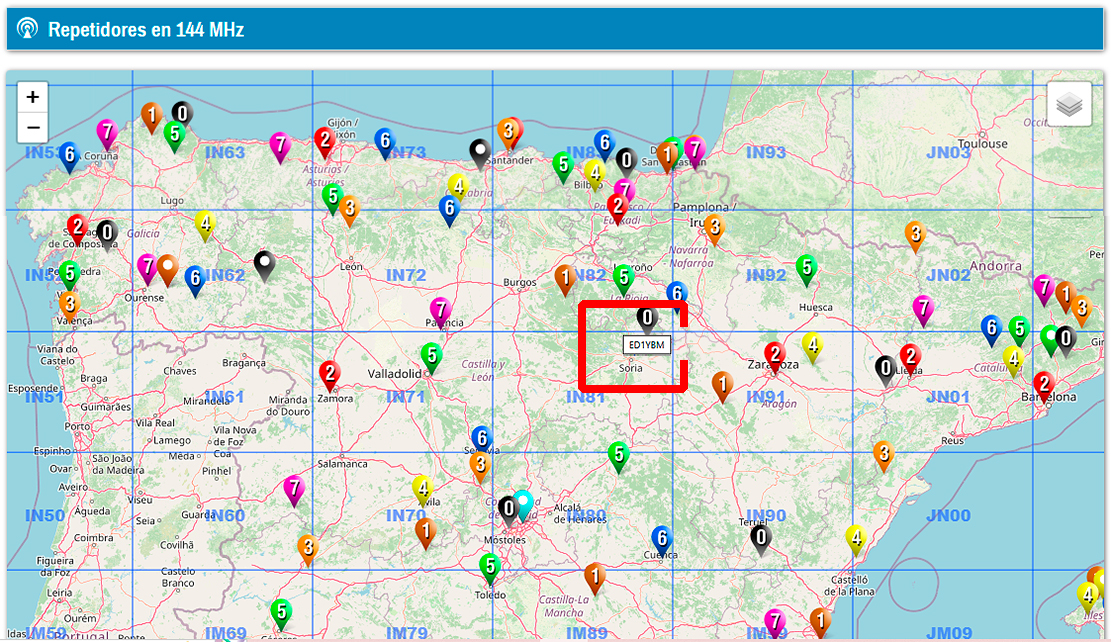Select the orange 1 marker southwest of Zaragoza

[x=722, y=387]
